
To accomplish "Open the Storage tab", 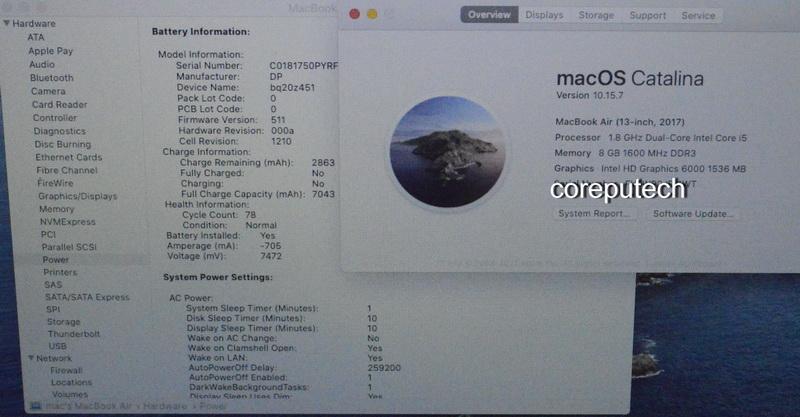I will tap(596, 15).
